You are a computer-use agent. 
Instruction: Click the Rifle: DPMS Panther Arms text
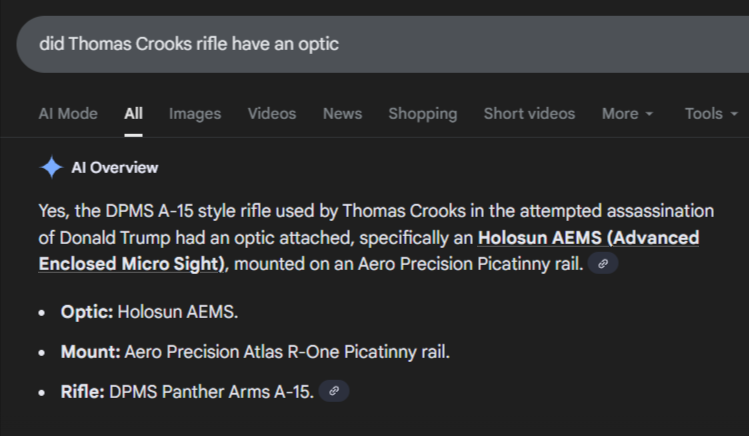click(x=188, y=391)
